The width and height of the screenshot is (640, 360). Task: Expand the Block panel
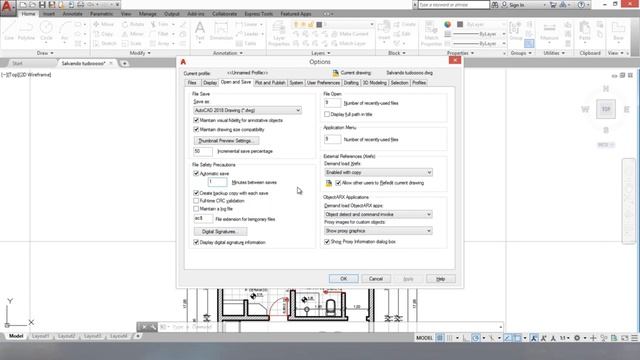(x=397, y=53)
